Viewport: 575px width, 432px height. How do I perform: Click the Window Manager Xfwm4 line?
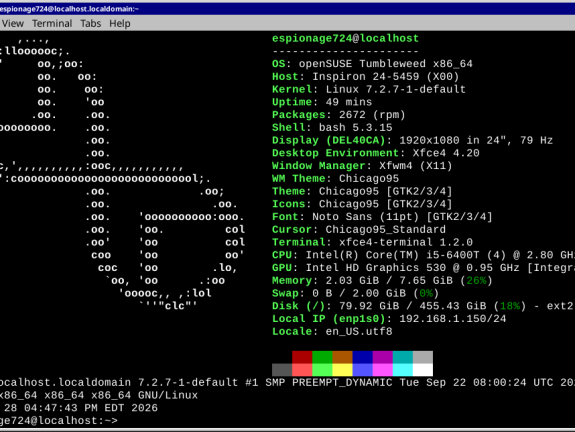point(362,166)
